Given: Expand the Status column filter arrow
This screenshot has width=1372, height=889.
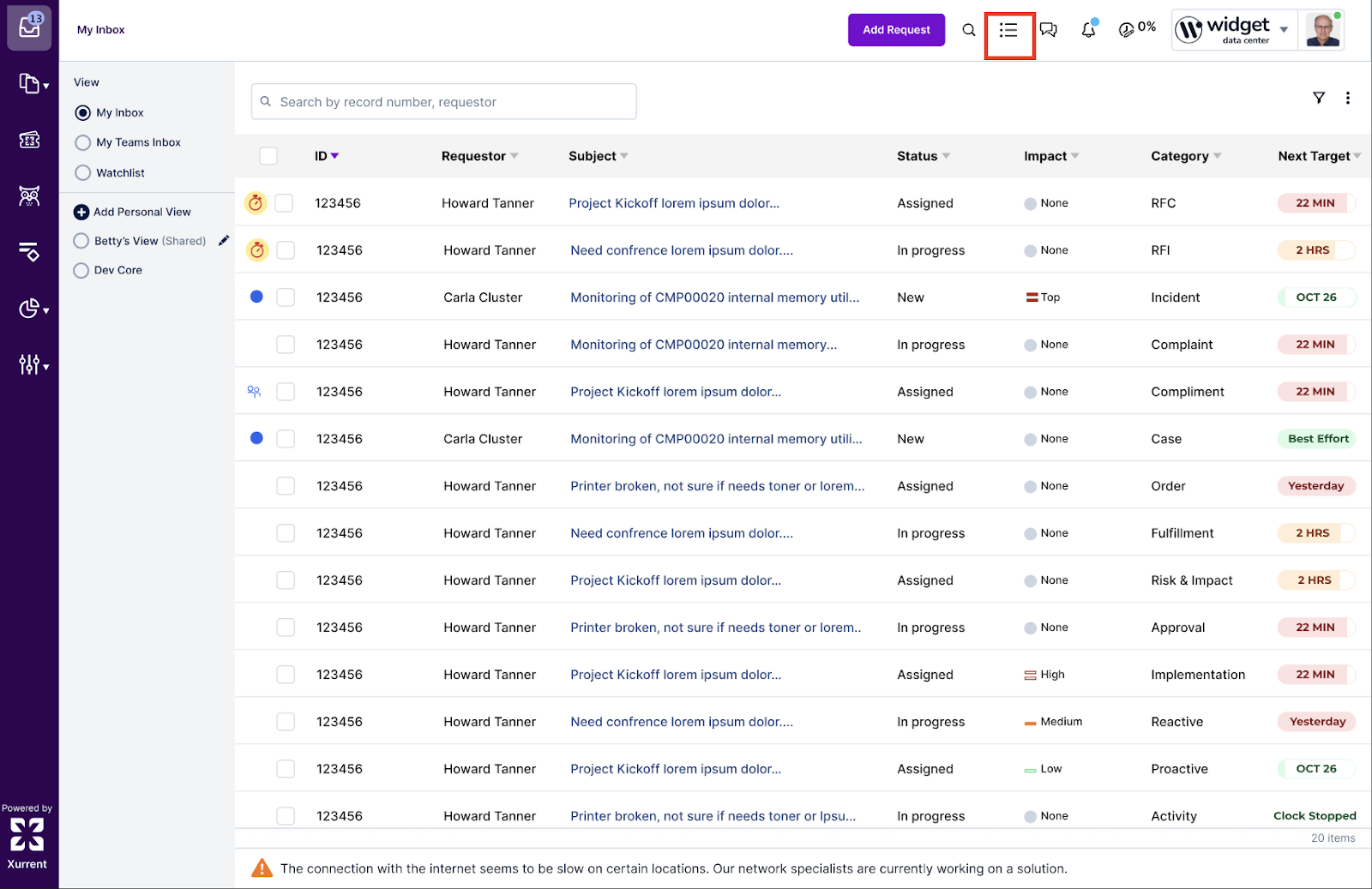Looking at the screenshot, I should tap(947, 156).
